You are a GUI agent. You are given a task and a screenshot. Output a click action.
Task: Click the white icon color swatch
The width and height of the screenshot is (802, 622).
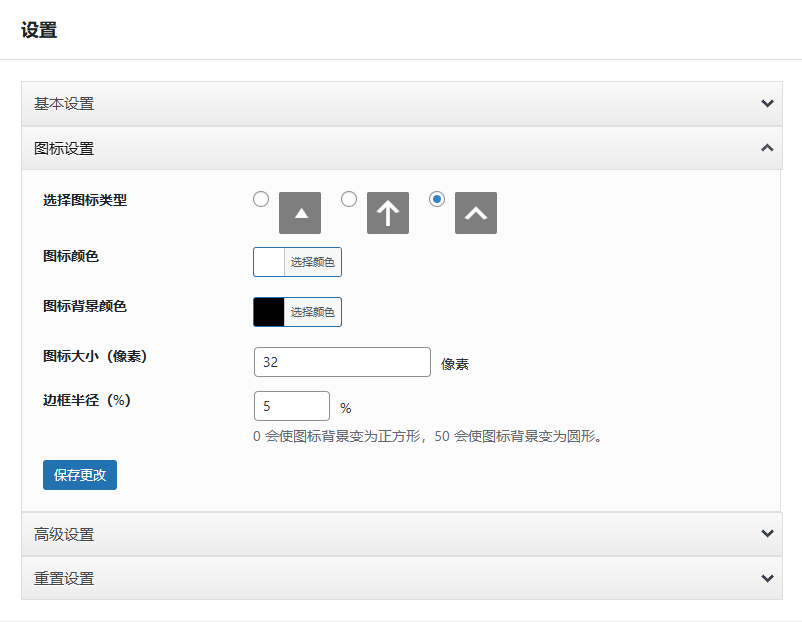(269, 262)
